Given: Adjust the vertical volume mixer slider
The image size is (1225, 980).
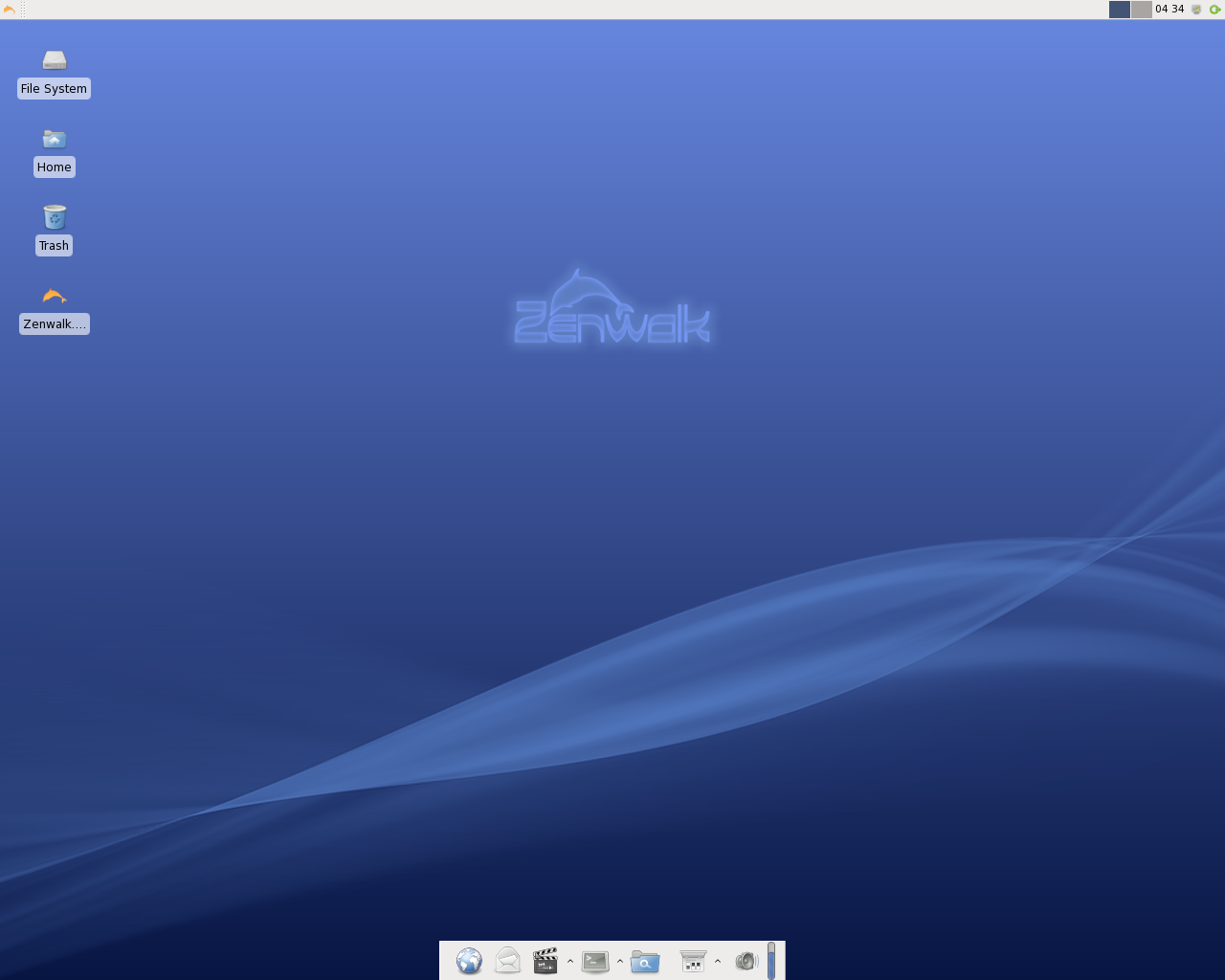Looking at the screenshot, I should [771, 961].
